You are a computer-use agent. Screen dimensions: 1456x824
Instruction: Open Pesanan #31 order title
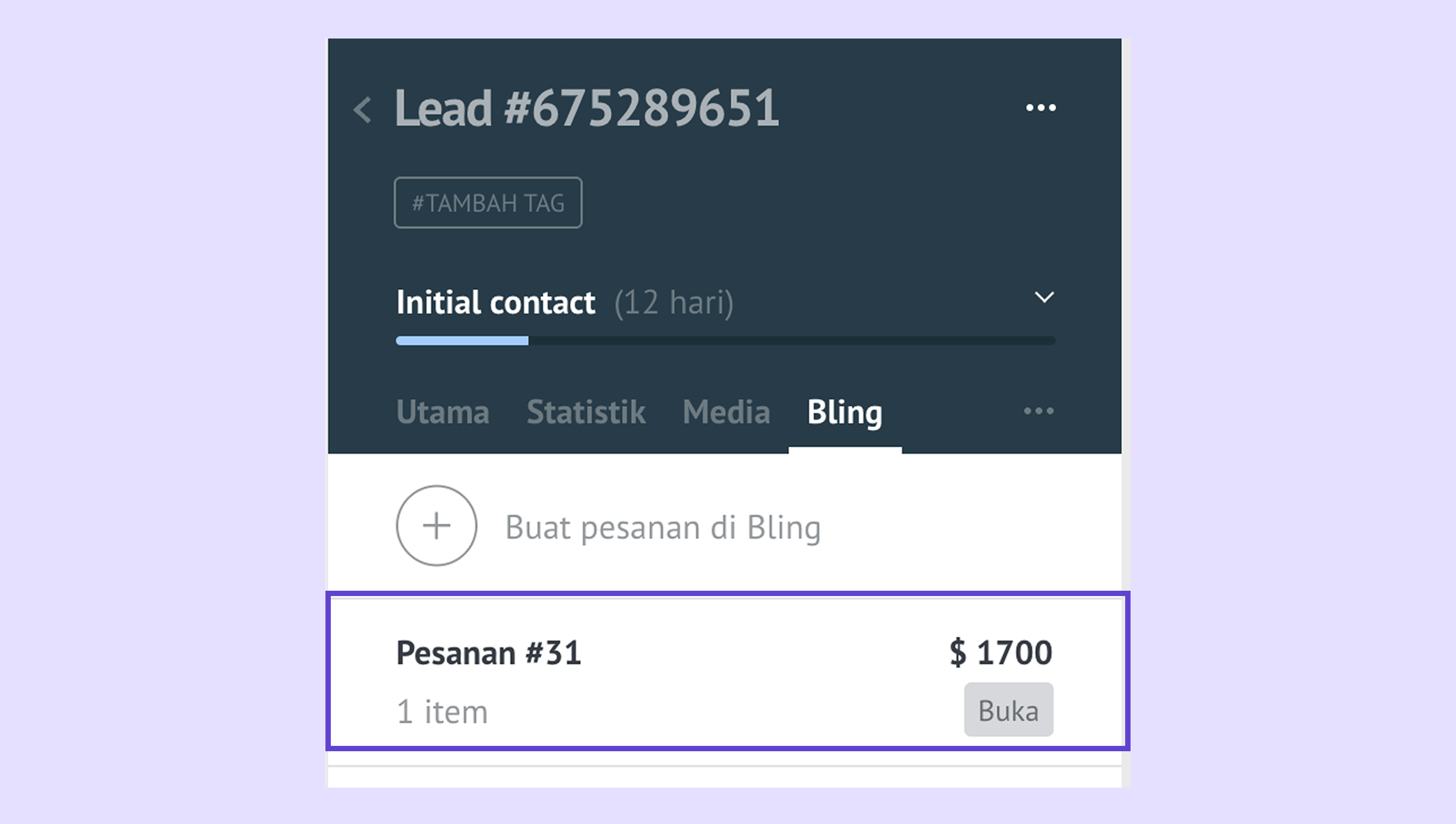tap(489, 653)
